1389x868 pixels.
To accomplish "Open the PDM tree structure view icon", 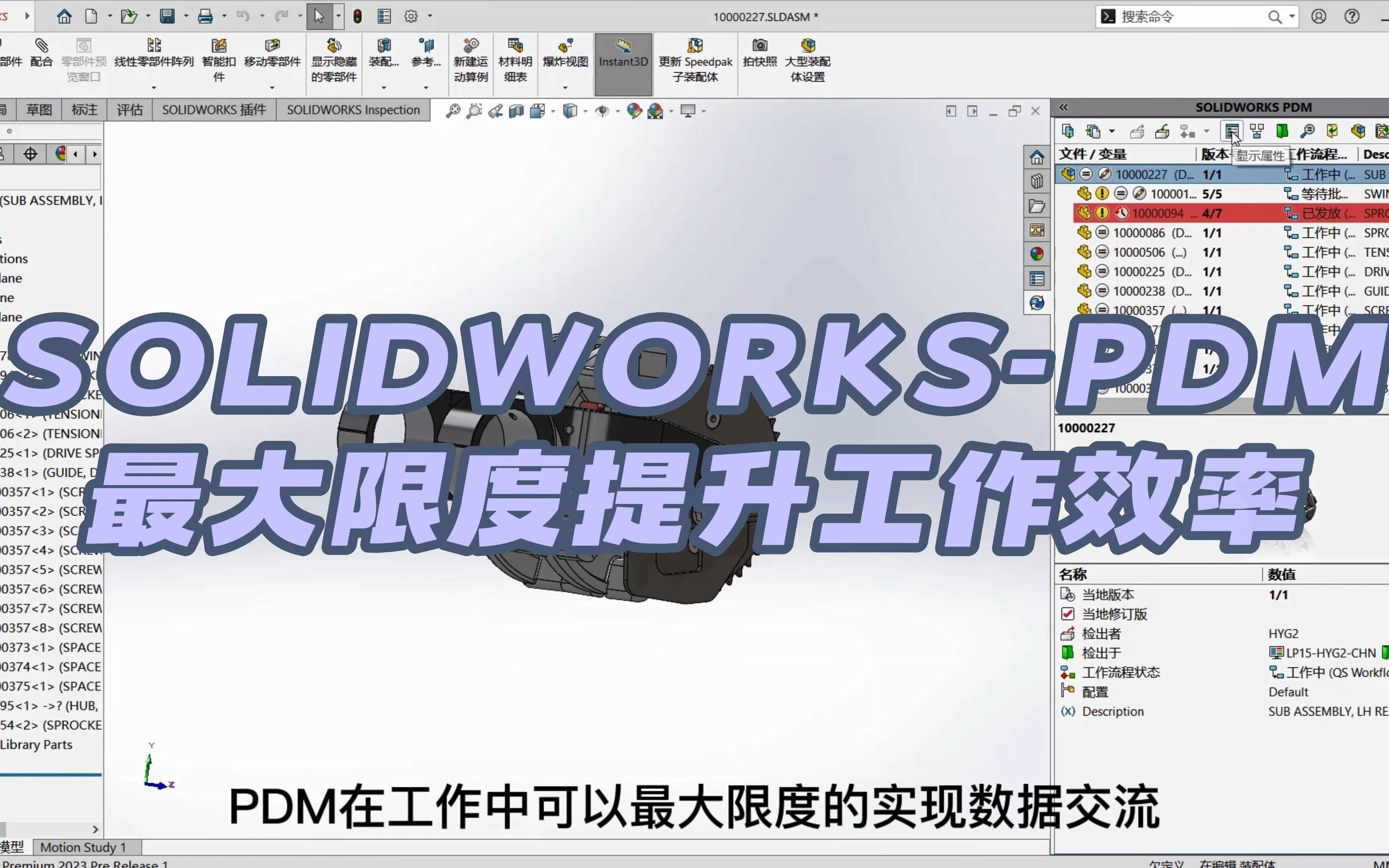I will [x=1256, y=131].
